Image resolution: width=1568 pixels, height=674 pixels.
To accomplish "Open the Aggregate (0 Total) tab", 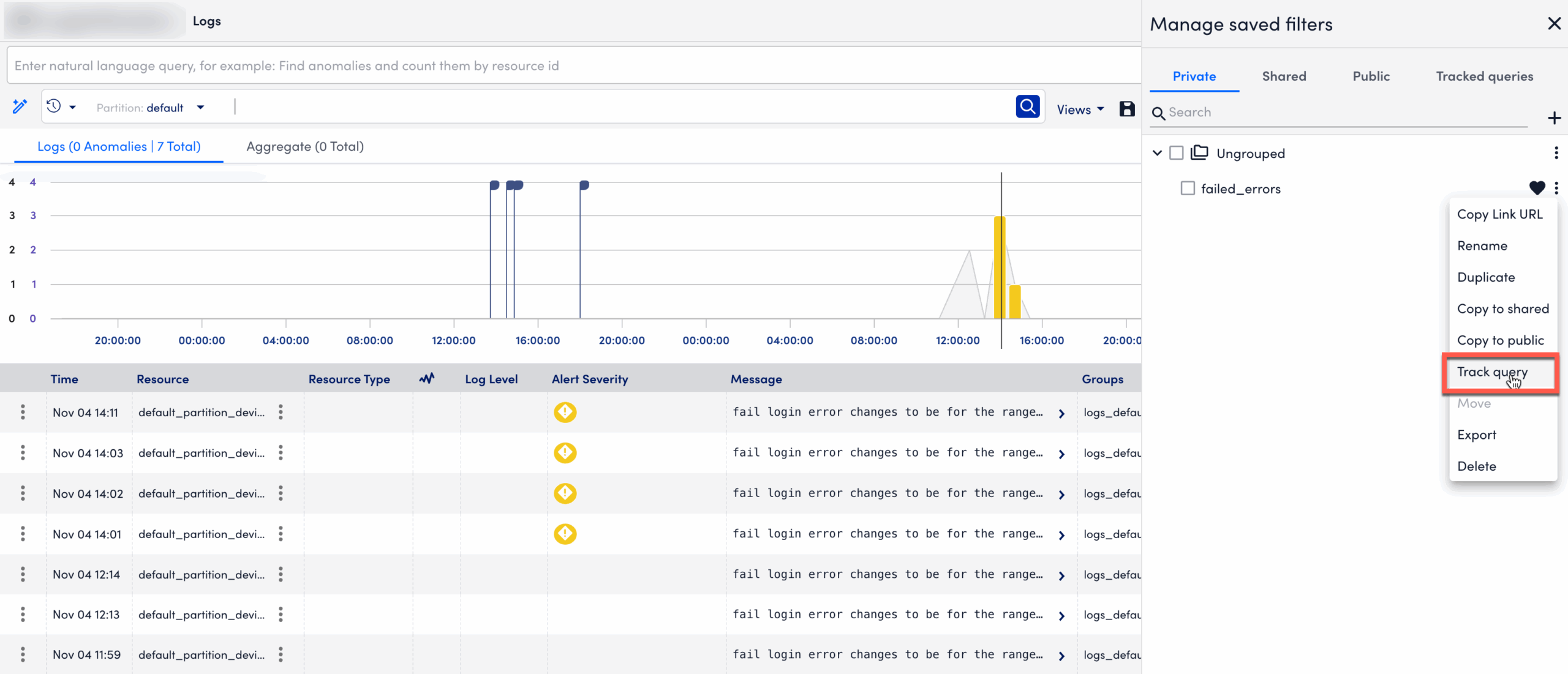I will [x=304, y=146].
